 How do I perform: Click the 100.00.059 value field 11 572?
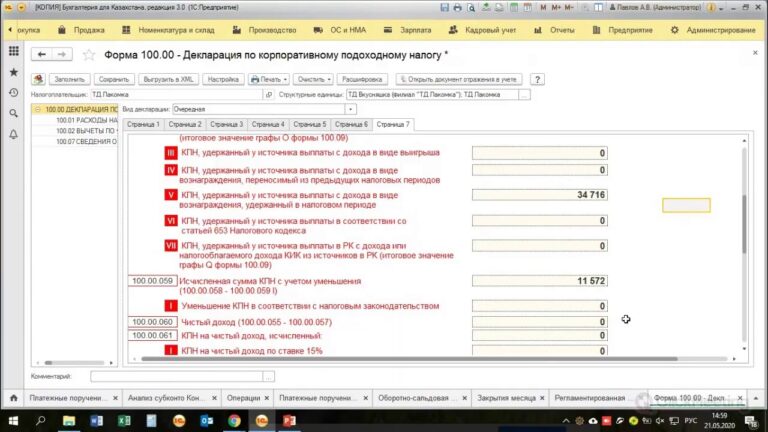point(539,281)
